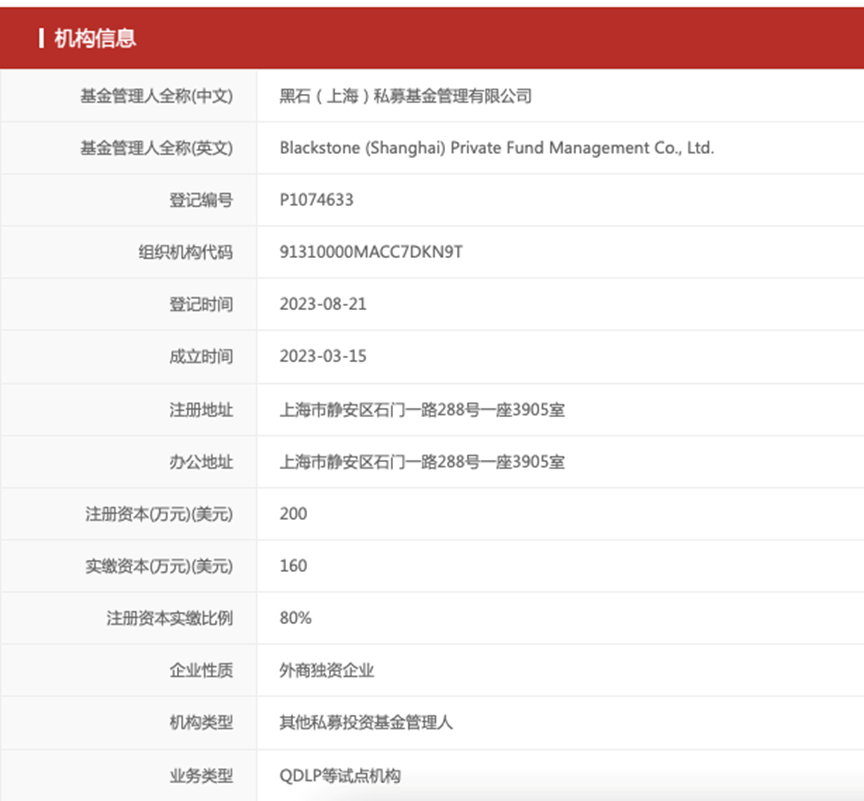Select the ratio value 80%

point(295,618)
